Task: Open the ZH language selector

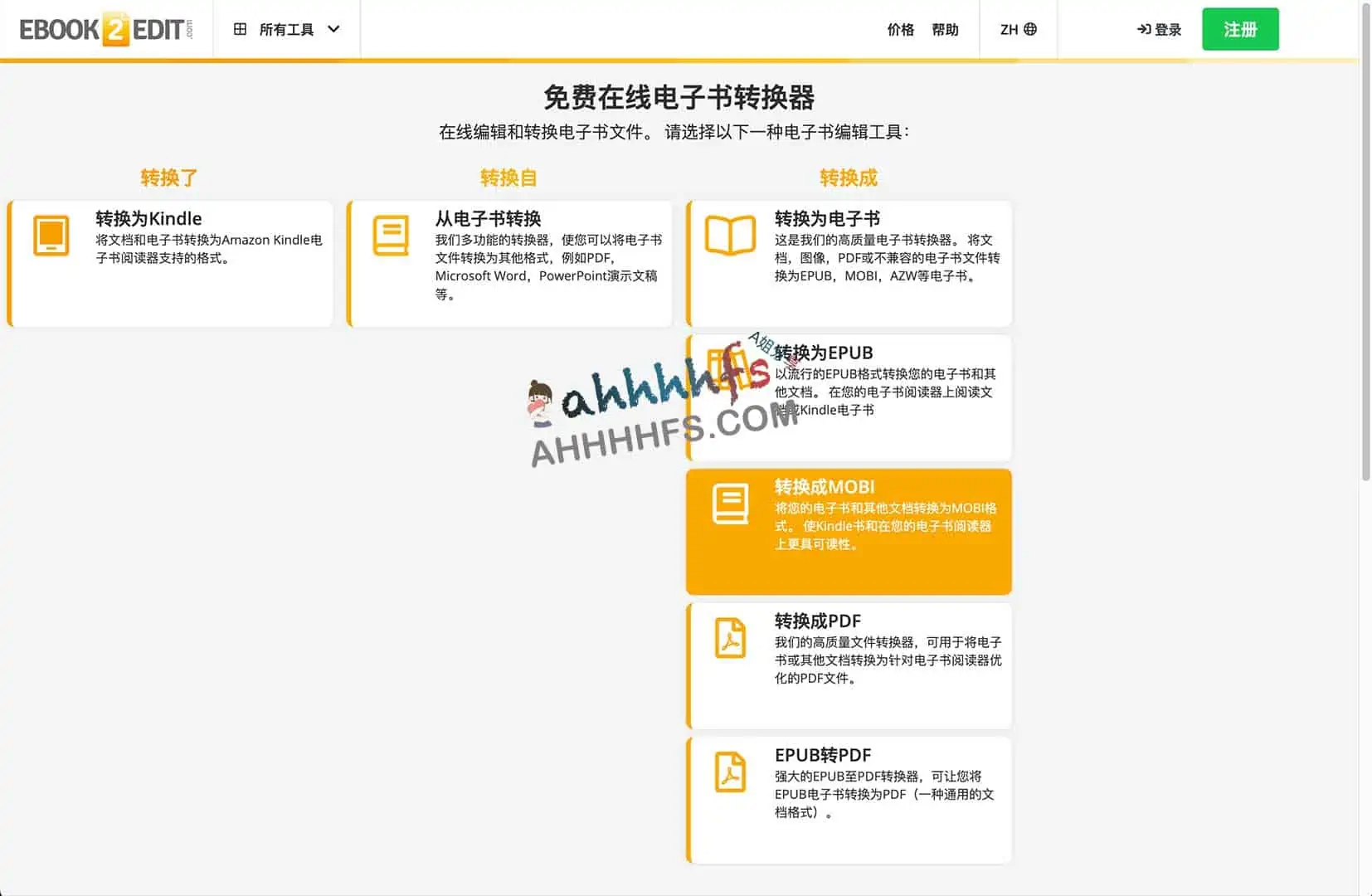Action: [x=1017, y=29]
